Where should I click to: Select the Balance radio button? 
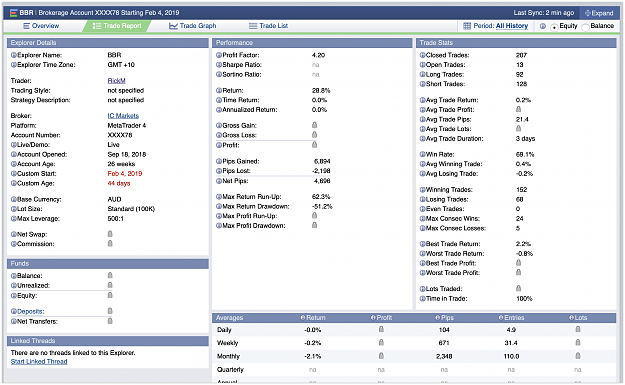(586, 27)
